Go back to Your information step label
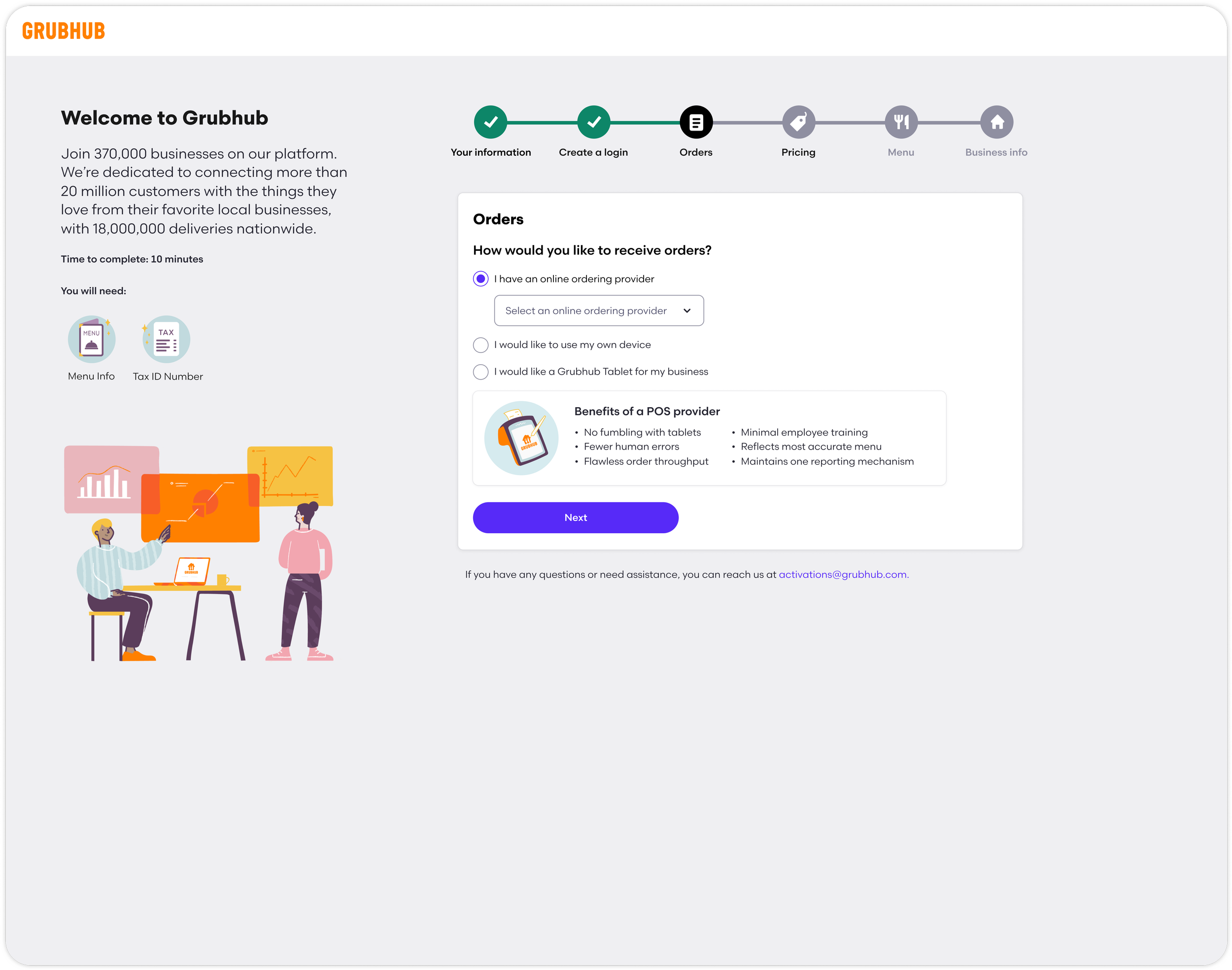Image resolution: width=1232 pixels, height=970 pixels. tap(490, 152)
